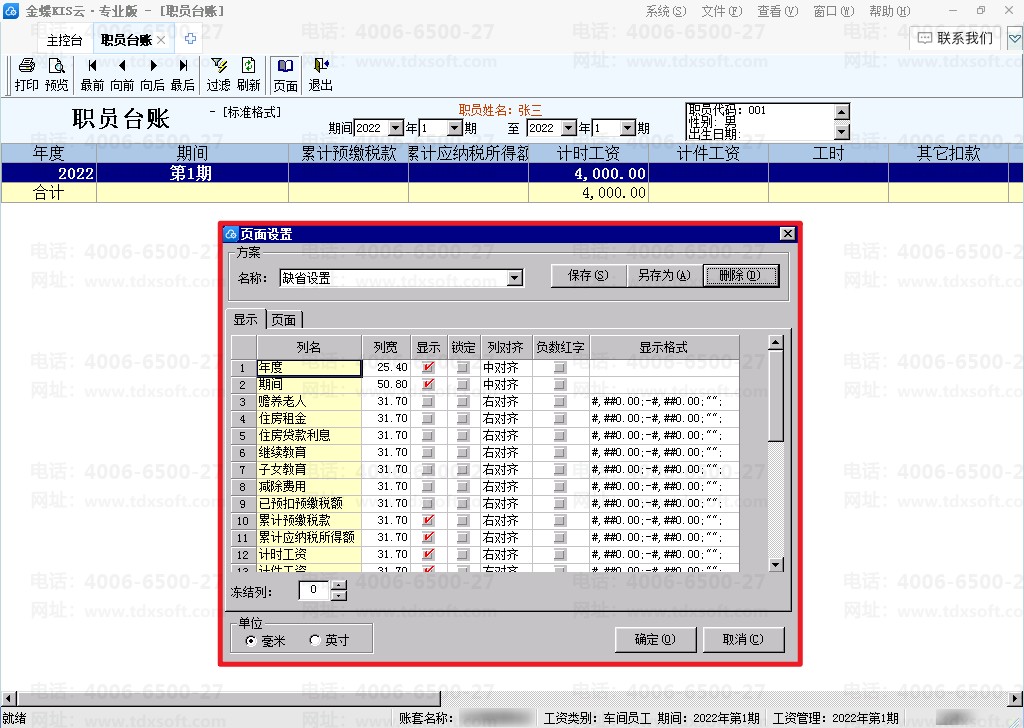Open the 系统(S) menu

coord(665,11)
